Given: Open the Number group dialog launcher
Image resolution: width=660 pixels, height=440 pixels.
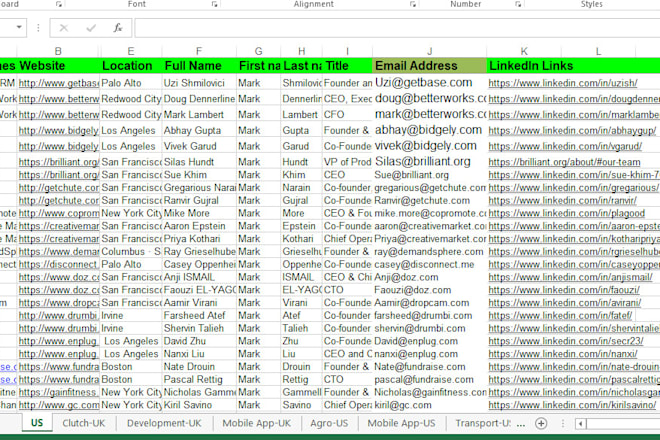Looking at the screenshot, I should pyautogui.click(x=518, y=4).
